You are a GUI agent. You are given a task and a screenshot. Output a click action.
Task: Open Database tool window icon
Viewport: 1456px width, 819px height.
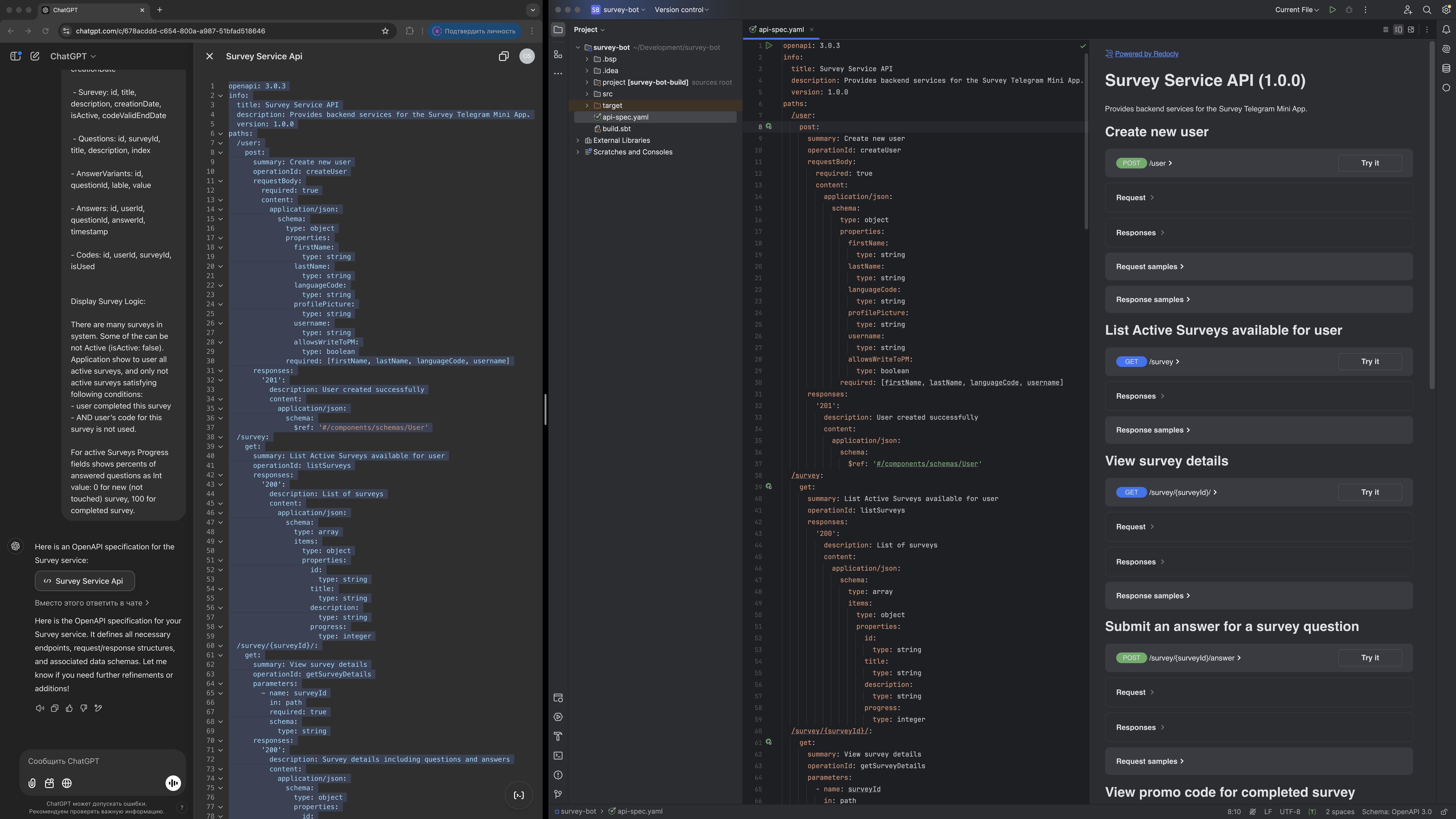1446,68
